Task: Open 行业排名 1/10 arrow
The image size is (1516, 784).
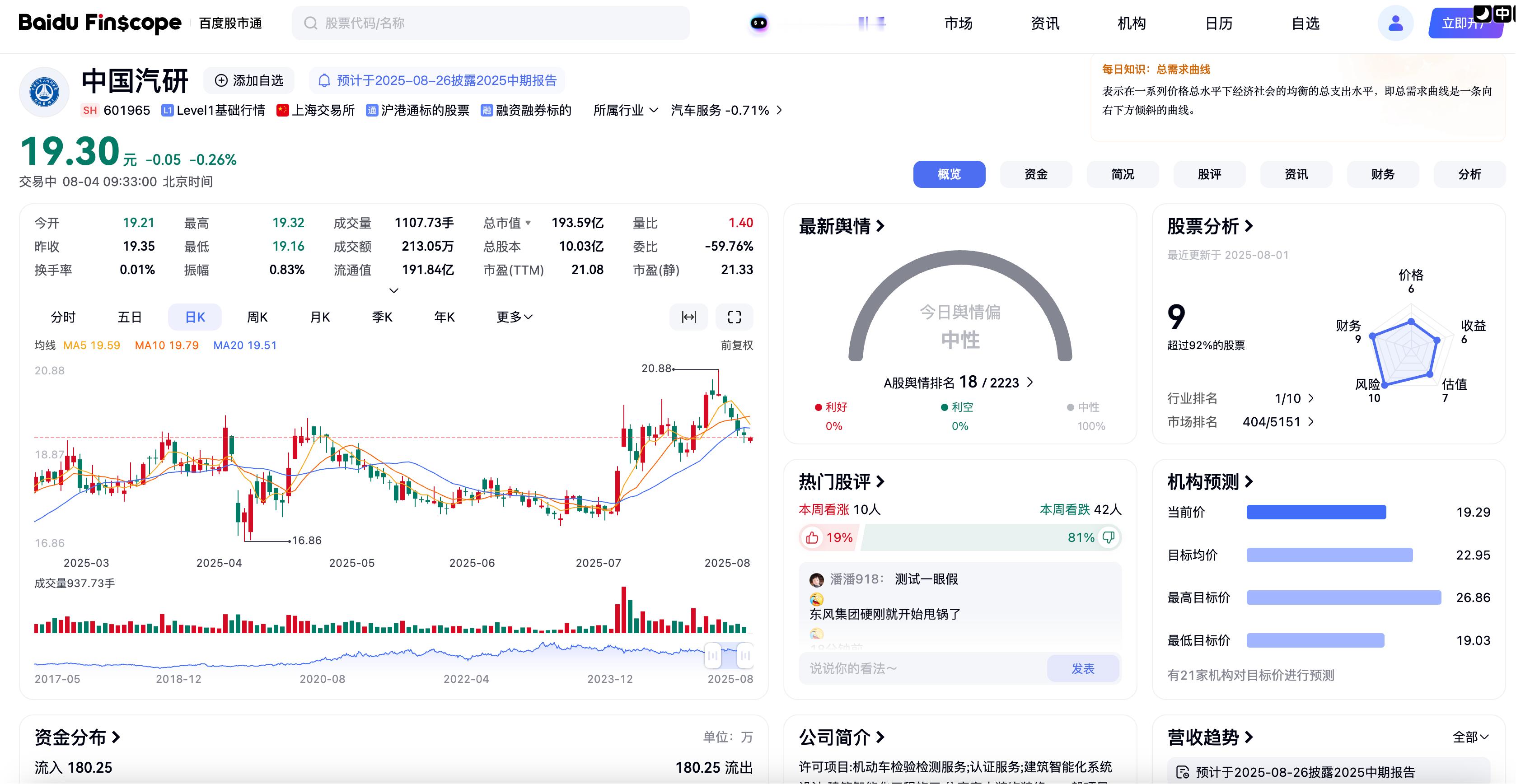Action: 1310,398
